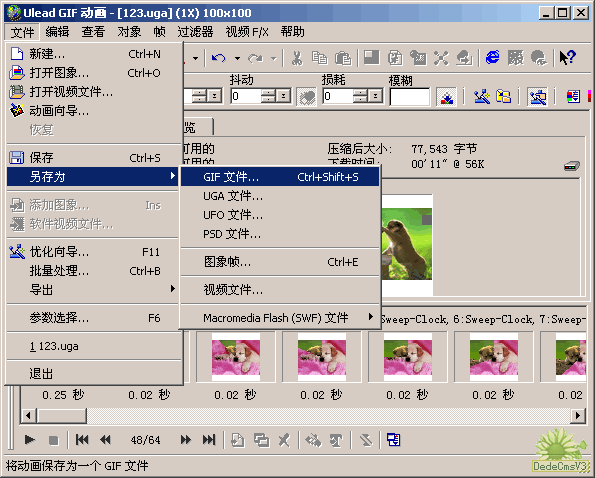595x478 pixels.
Task: Play the animation with Play button
Action: 30,440
